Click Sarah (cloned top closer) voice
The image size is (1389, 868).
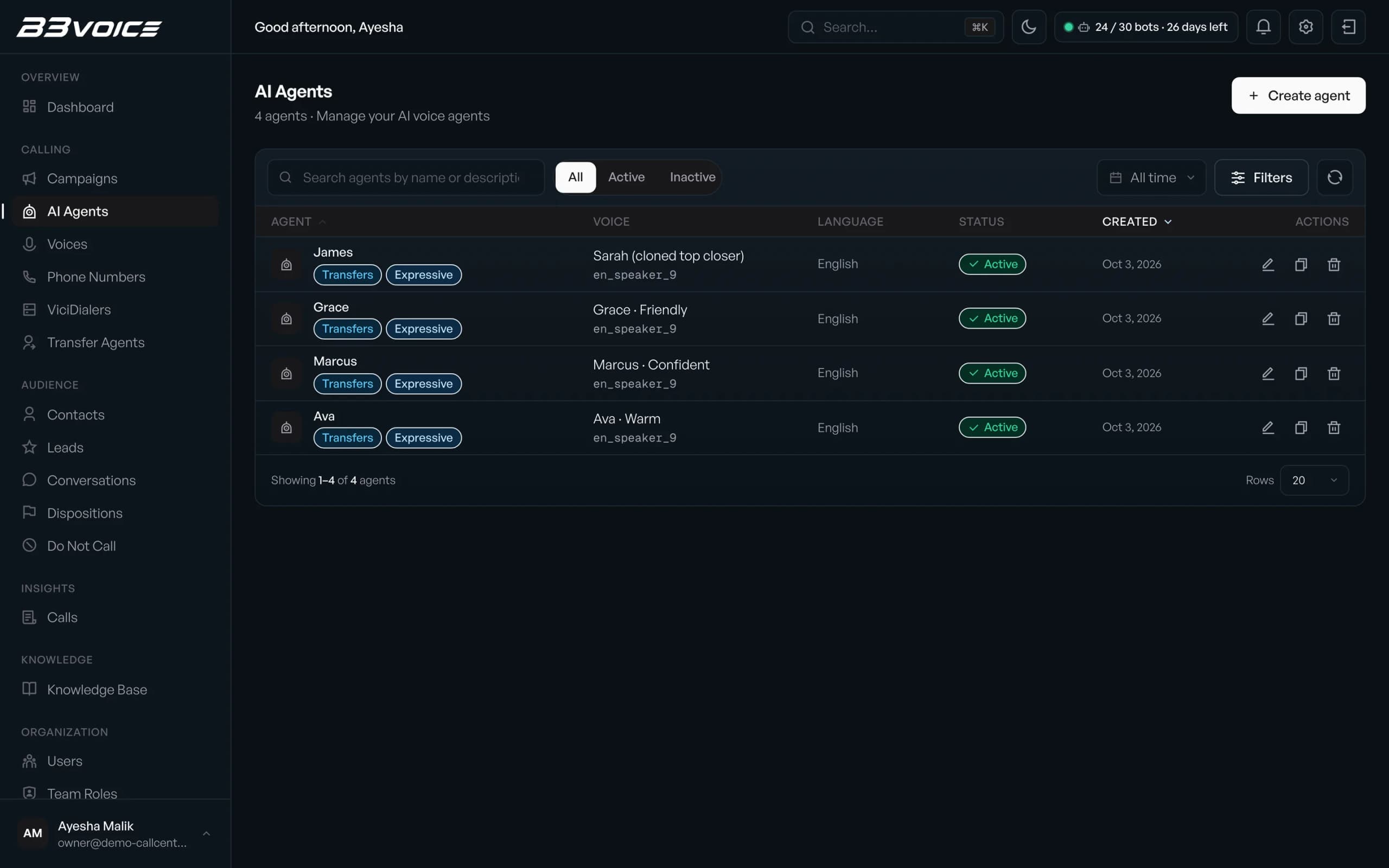pyautogui.click(x=668, y=256)
